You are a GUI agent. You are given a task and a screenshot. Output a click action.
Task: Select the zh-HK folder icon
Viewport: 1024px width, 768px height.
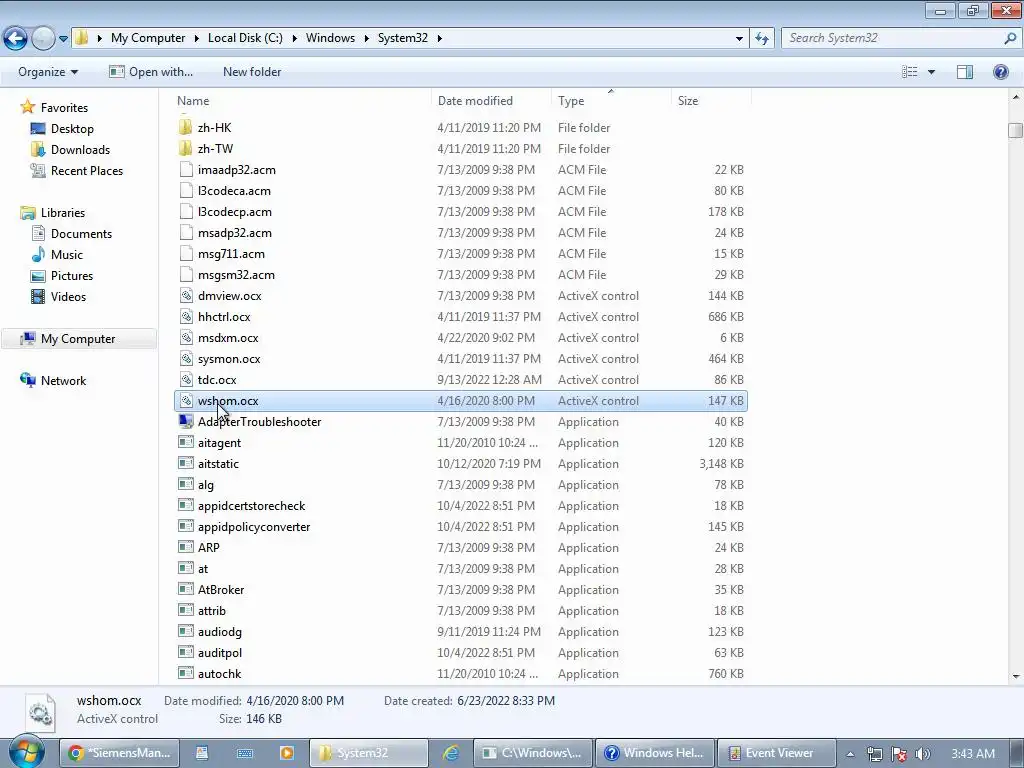(x=186, y=127)
